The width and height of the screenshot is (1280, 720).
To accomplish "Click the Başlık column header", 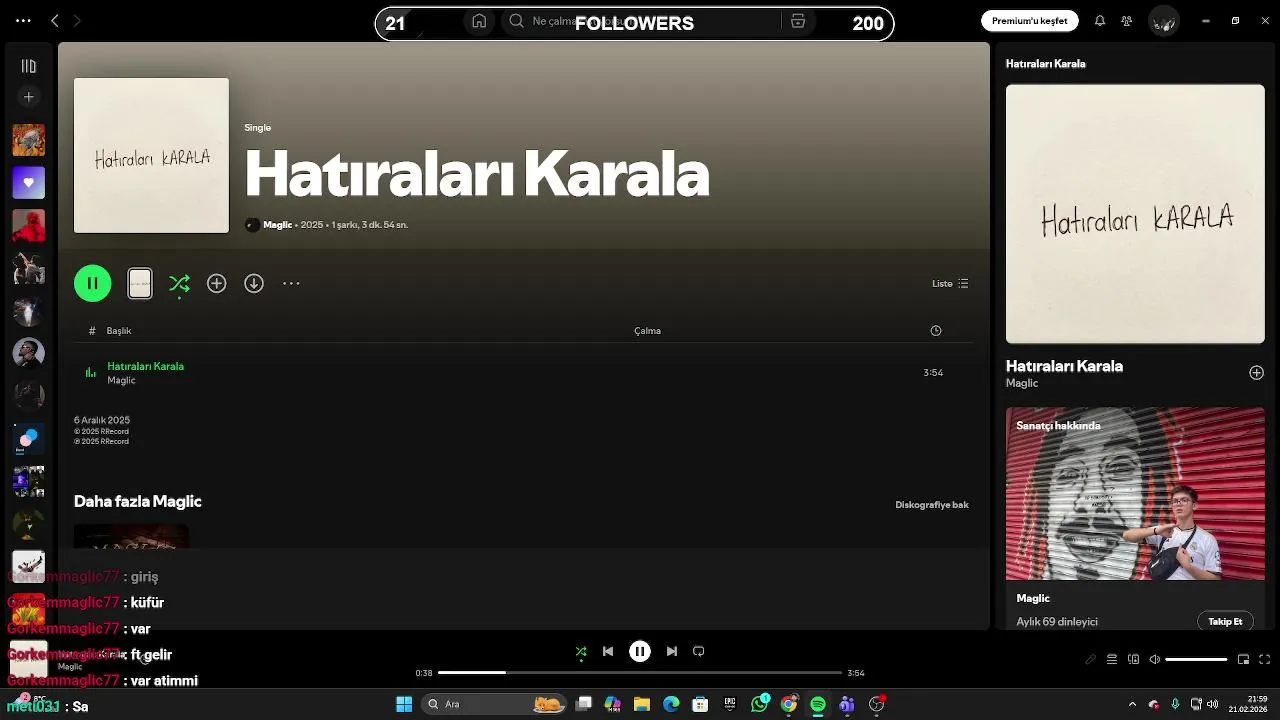I will pyautogui.click(x=119, y=331).
